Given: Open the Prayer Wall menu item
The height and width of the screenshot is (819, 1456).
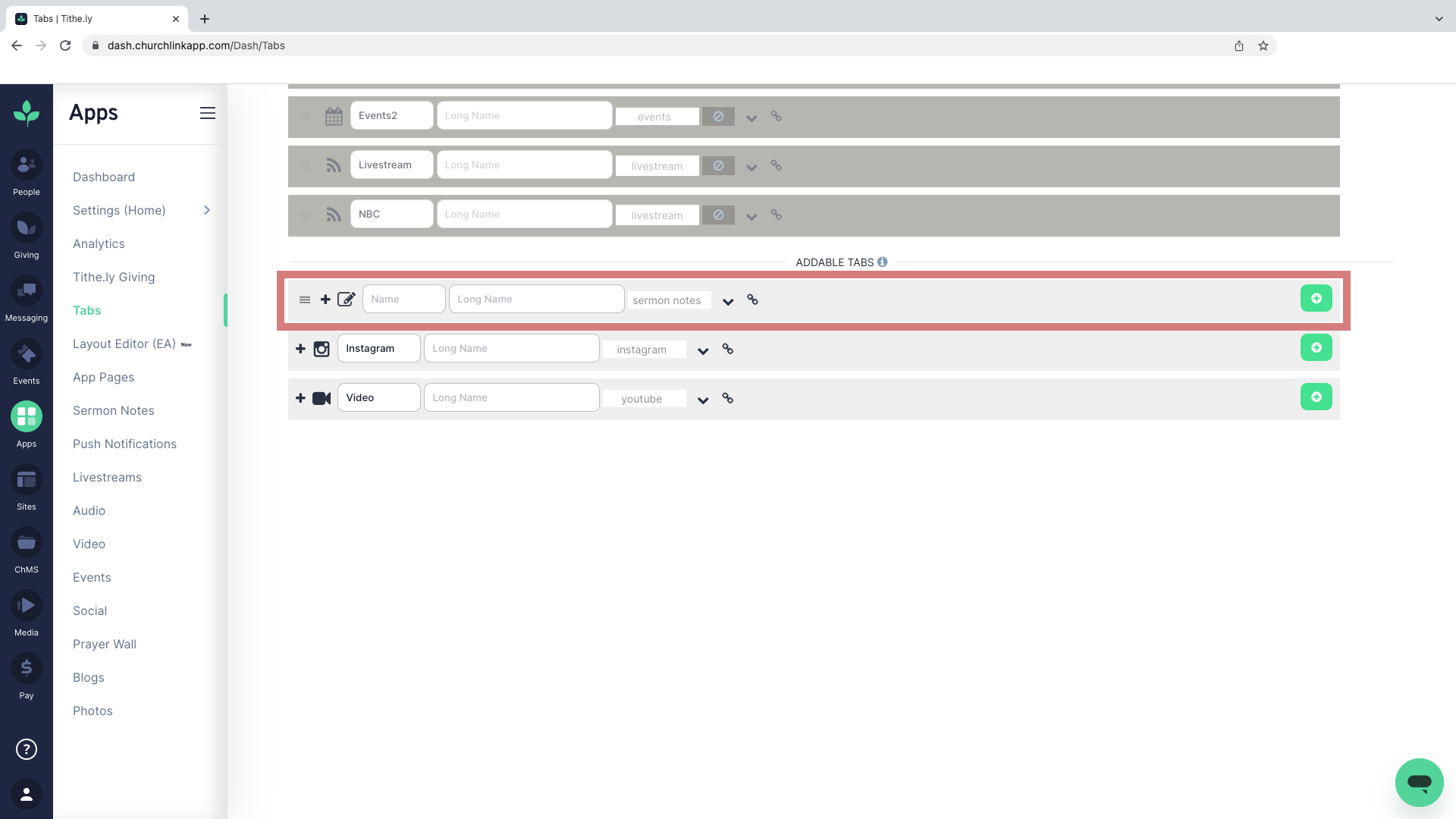Looking at the screenshot, I should pos(105,644).
